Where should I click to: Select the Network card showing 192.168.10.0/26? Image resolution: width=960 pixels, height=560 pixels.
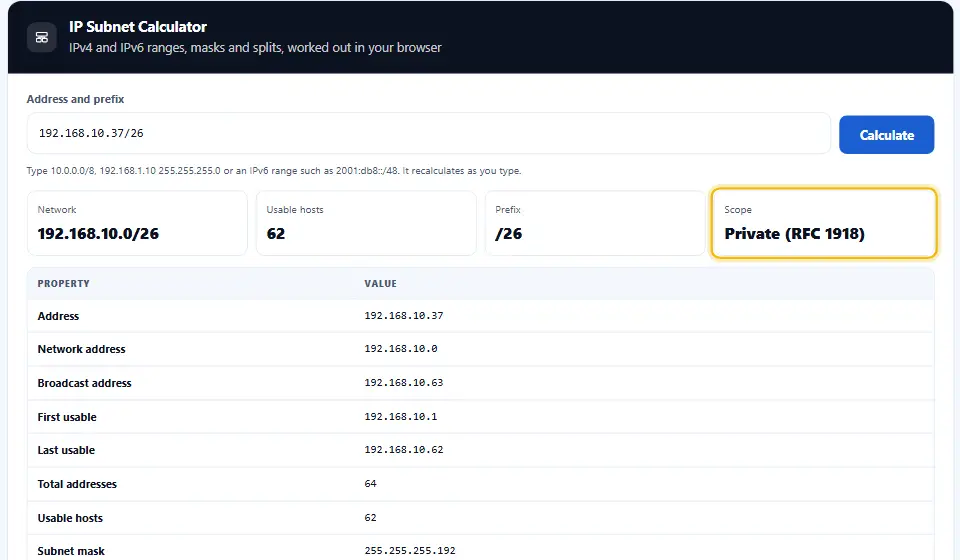pos(137,223)
